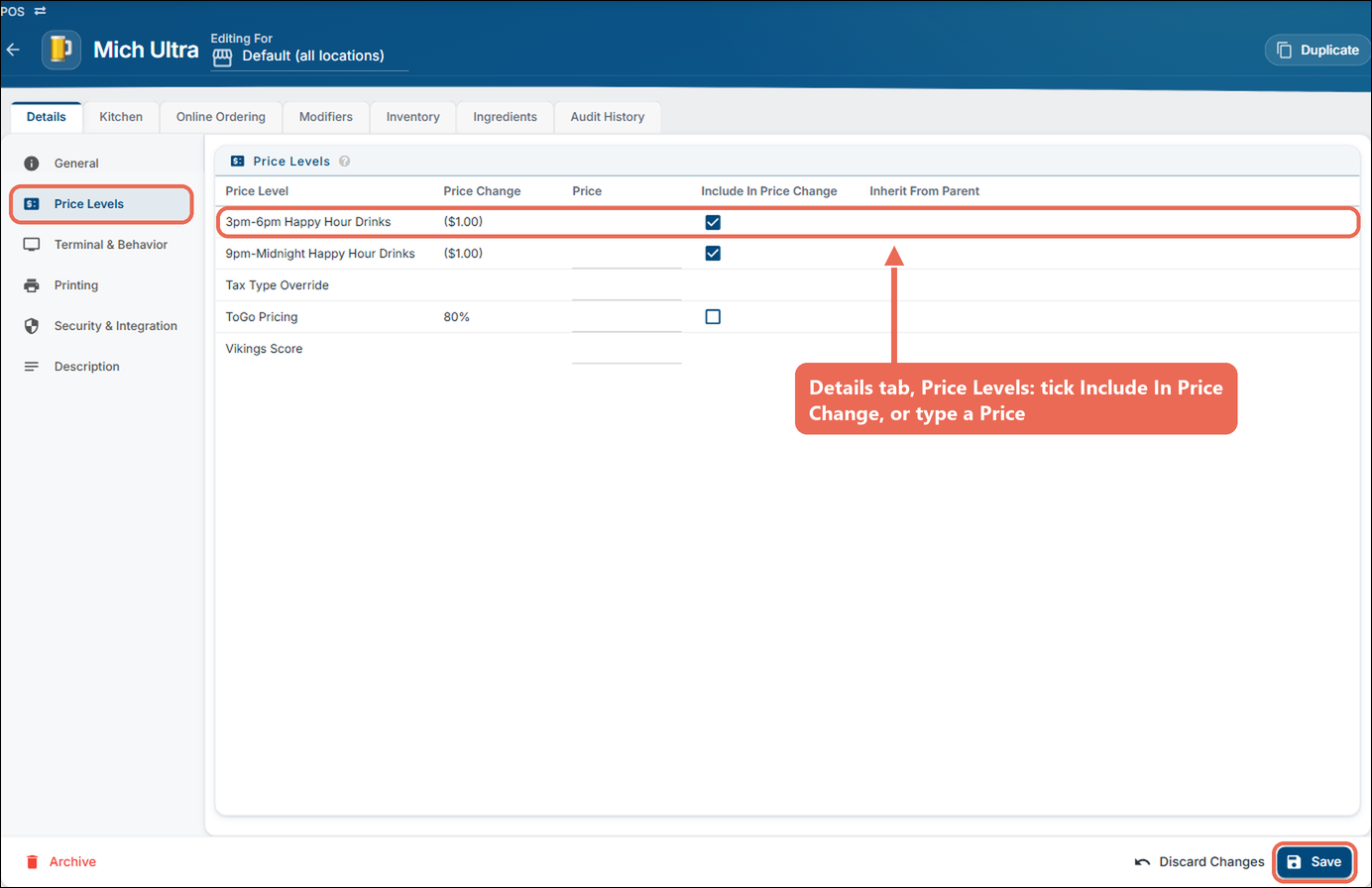Open the Inventory tab
Screen dimensions: 1372x888
pos(413,117)
